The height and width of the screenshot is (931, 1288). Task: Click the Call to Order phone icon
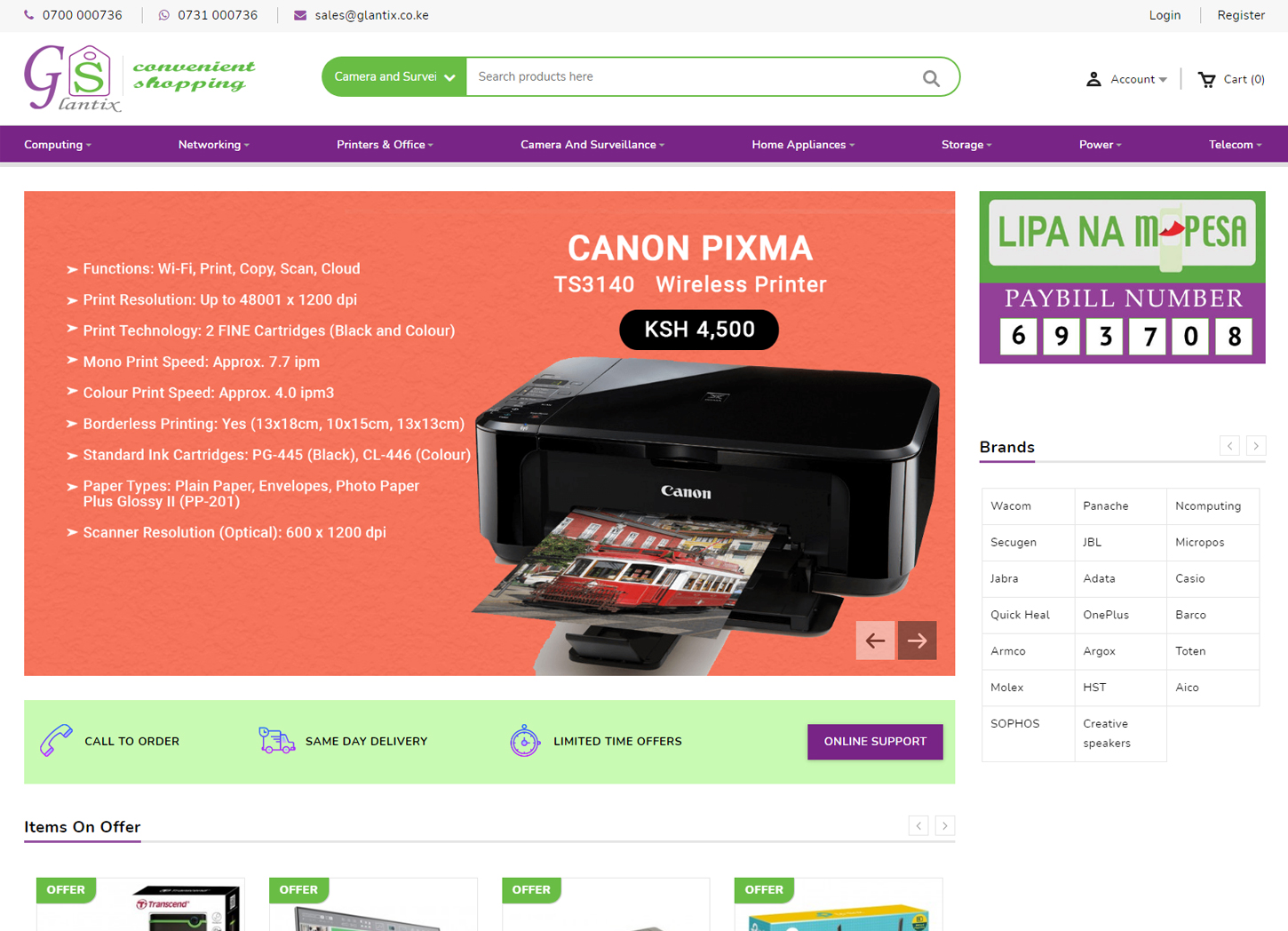(56, 740)
